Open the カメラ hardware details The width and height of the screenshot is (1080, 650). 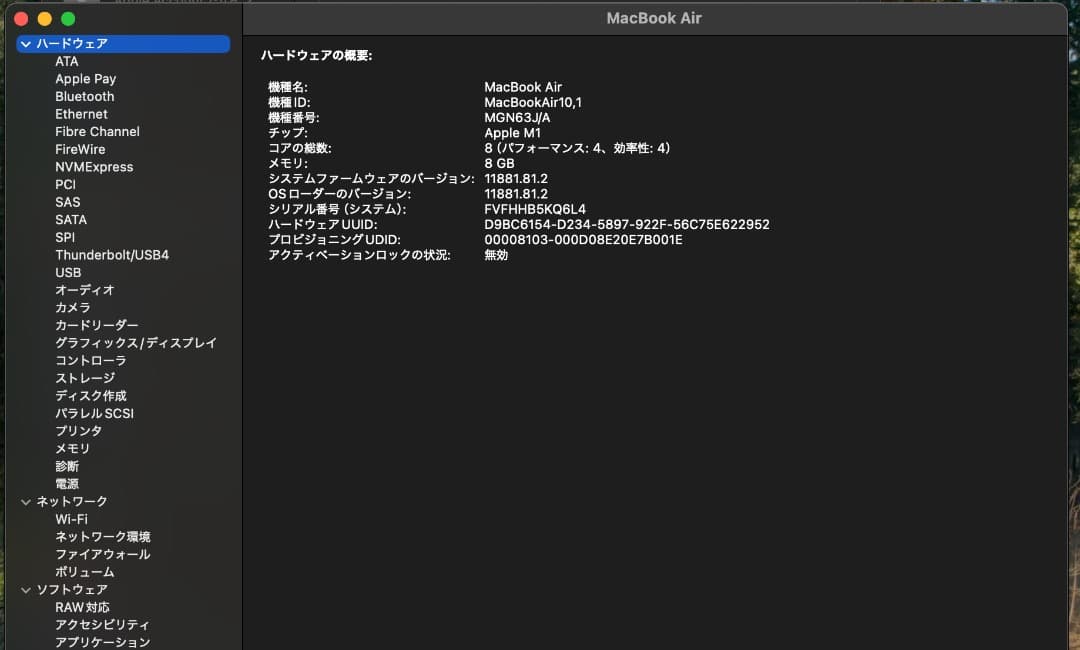tap(72, 308)
